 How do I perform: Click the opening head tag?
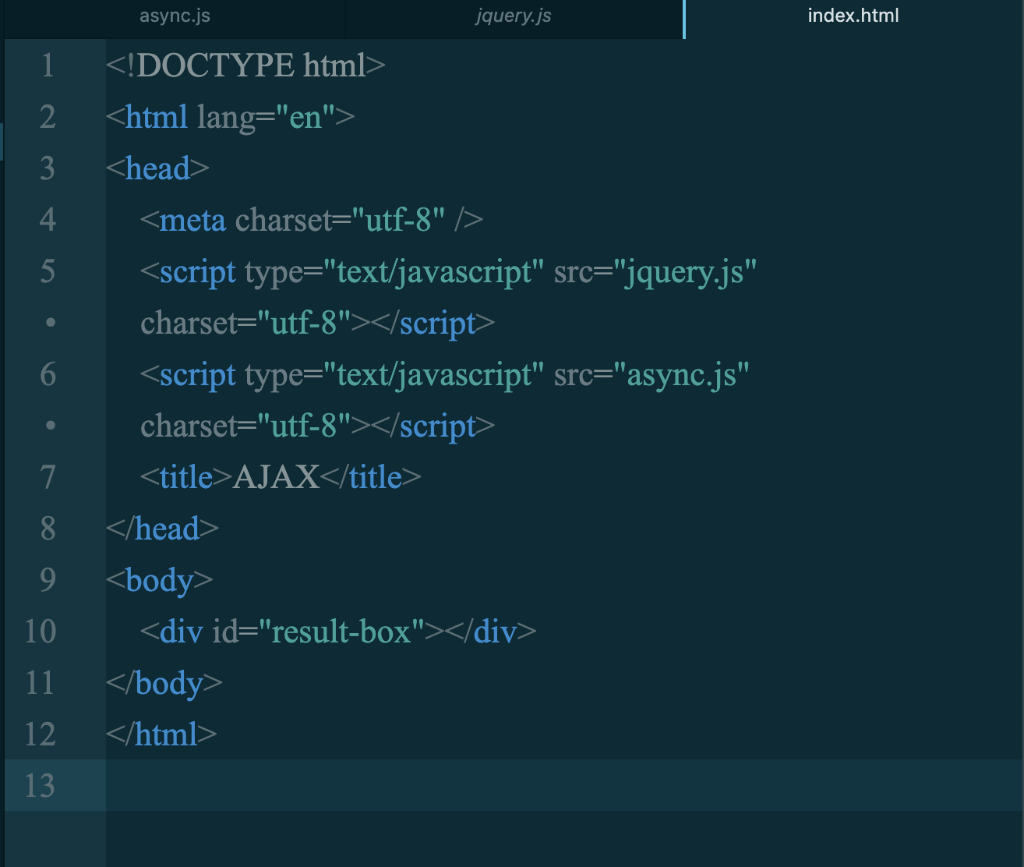point(157,168)
